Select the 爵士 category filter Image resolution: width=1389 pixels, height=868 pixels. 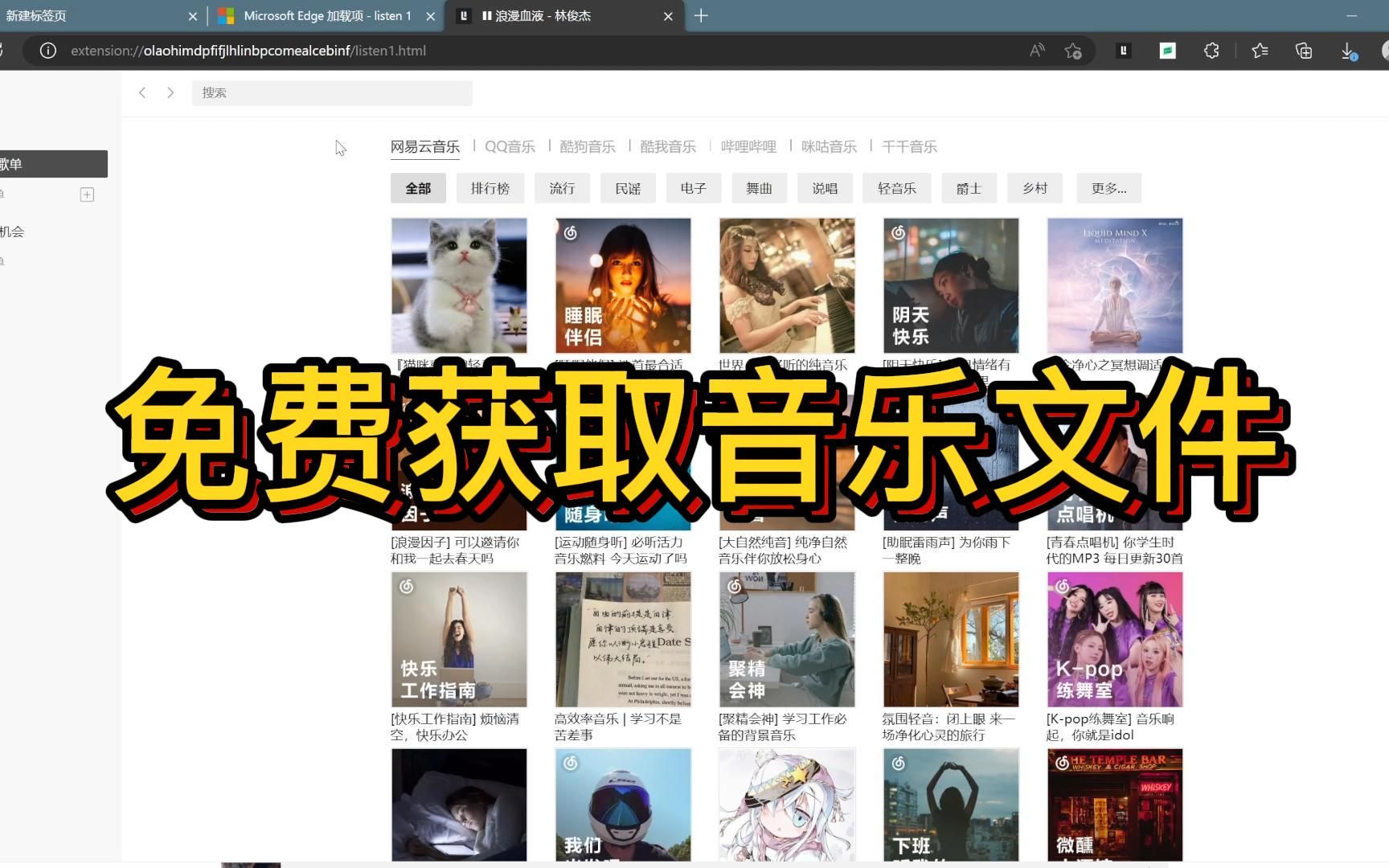coord(969,188)
